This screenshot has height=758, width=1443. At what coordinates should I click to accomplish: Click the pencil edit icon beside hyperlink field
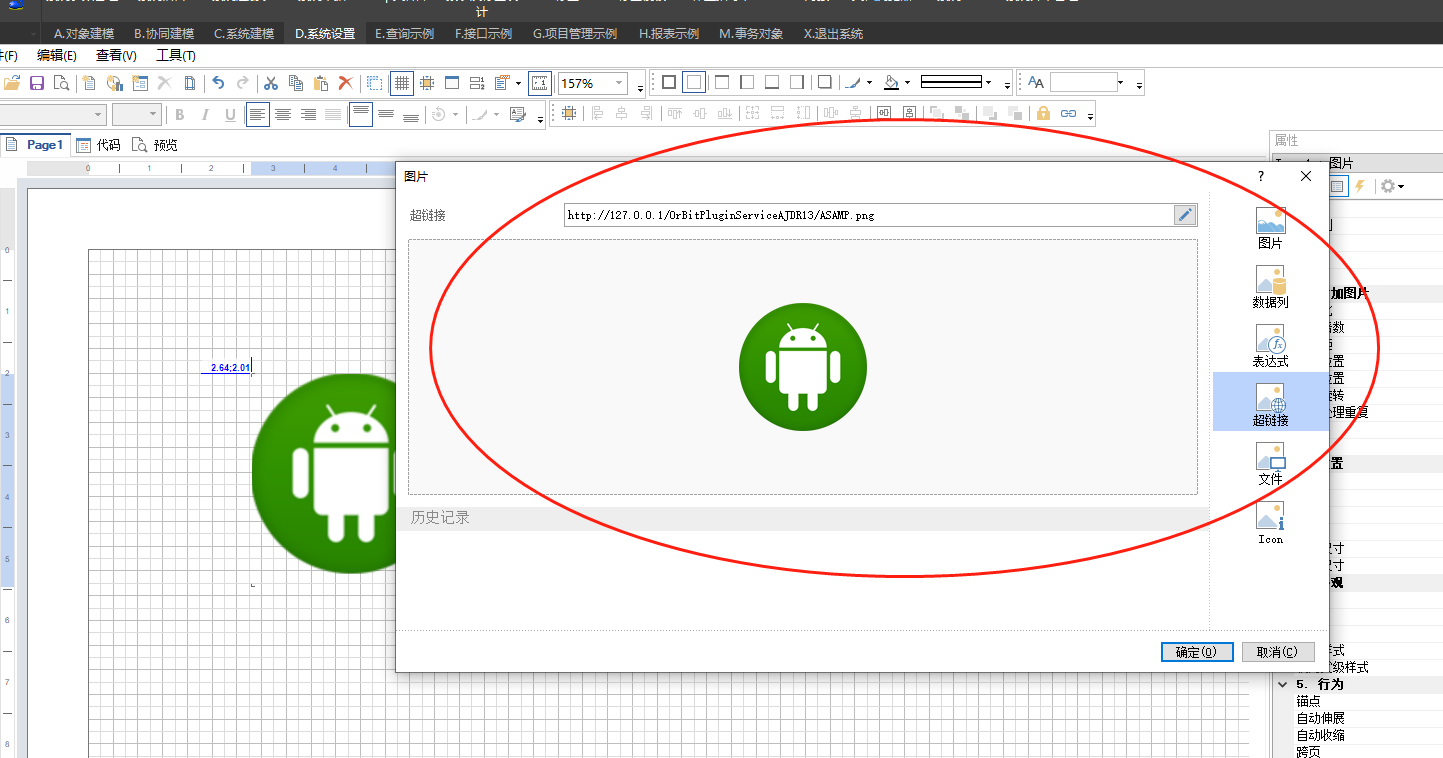coord(1184,215)
